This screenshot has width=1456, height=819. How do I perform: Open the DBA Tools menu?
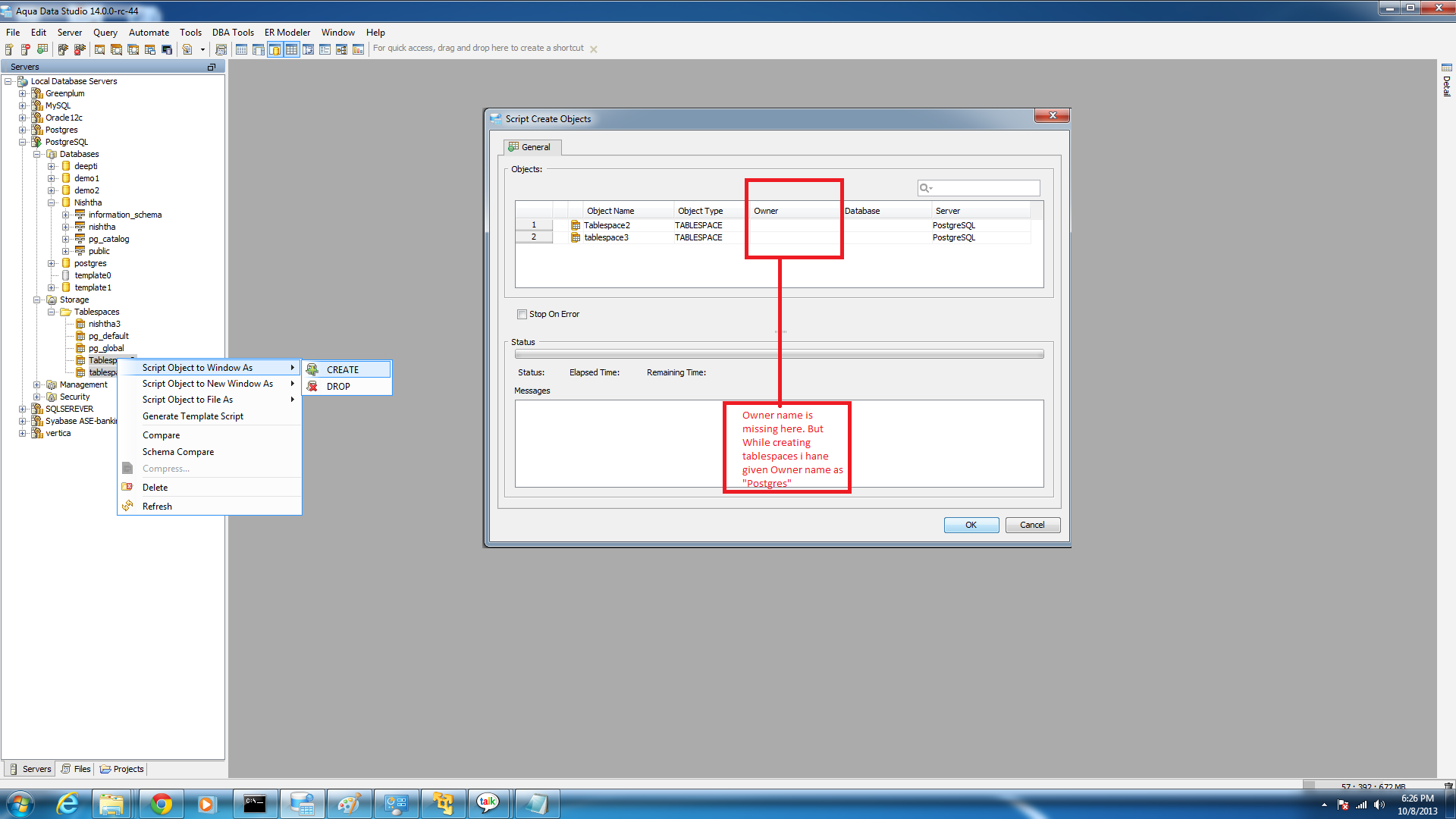(x=232, y=33)
